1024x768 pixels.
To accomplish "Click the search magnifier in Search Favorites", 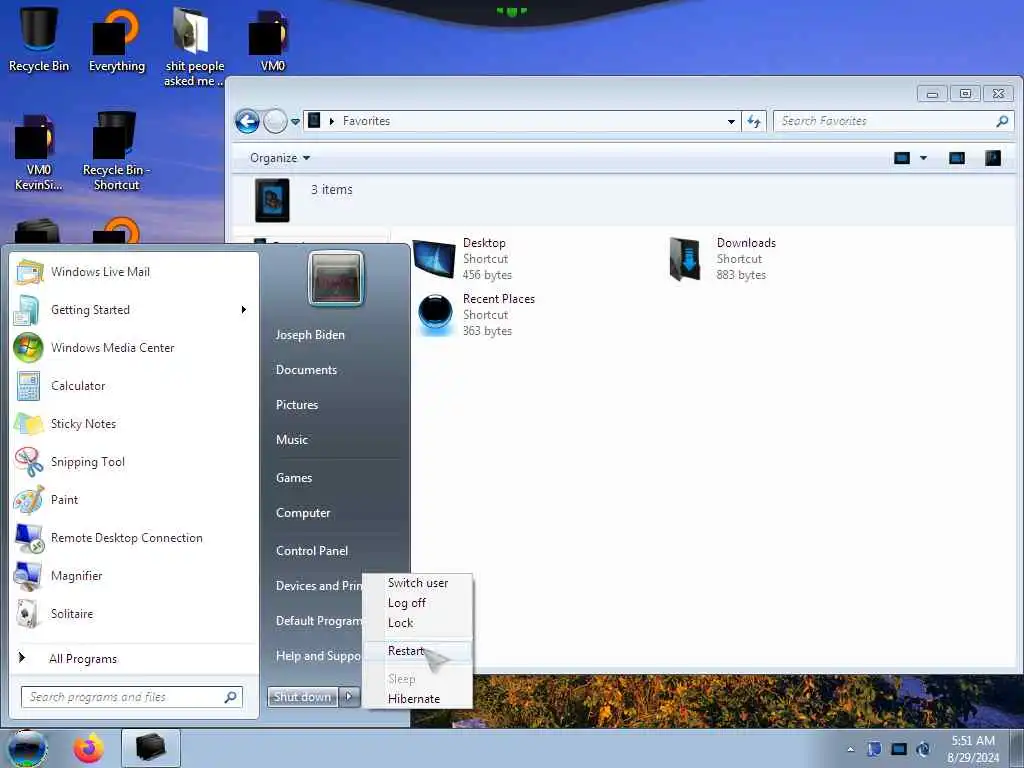I will [x=1002, y=121].
